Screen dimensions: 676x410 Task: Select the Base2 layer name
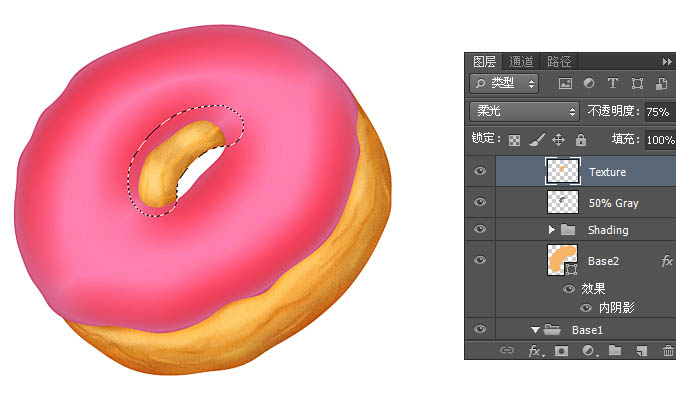pos(603,261)
